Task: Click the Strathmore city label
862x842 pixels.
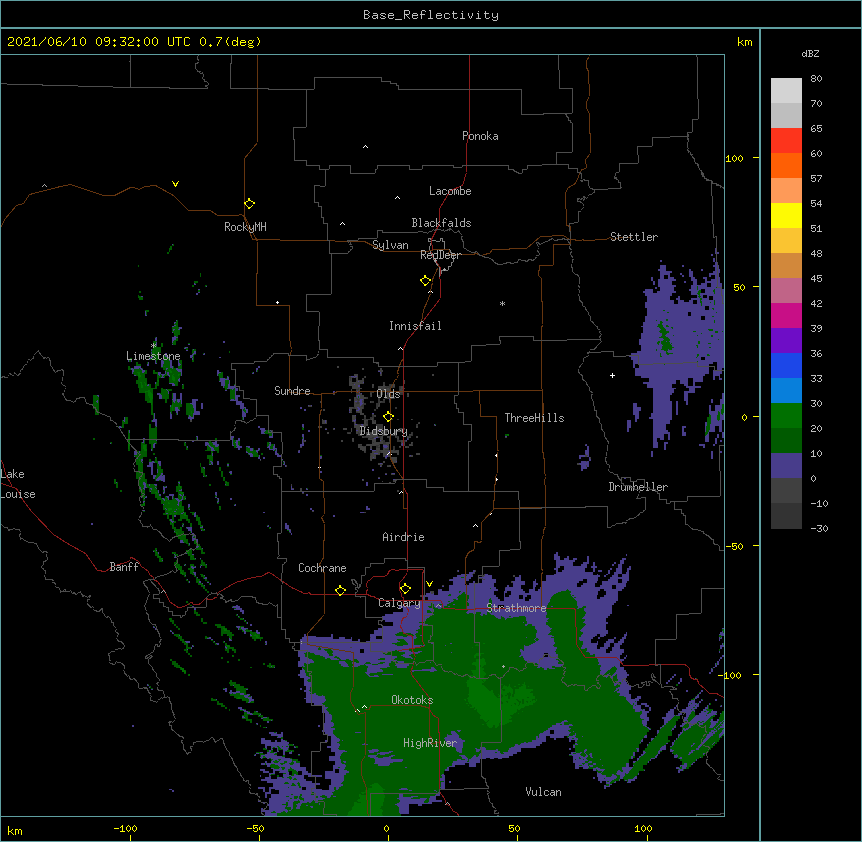Action: pyautogui.click(x=516, y=608)
